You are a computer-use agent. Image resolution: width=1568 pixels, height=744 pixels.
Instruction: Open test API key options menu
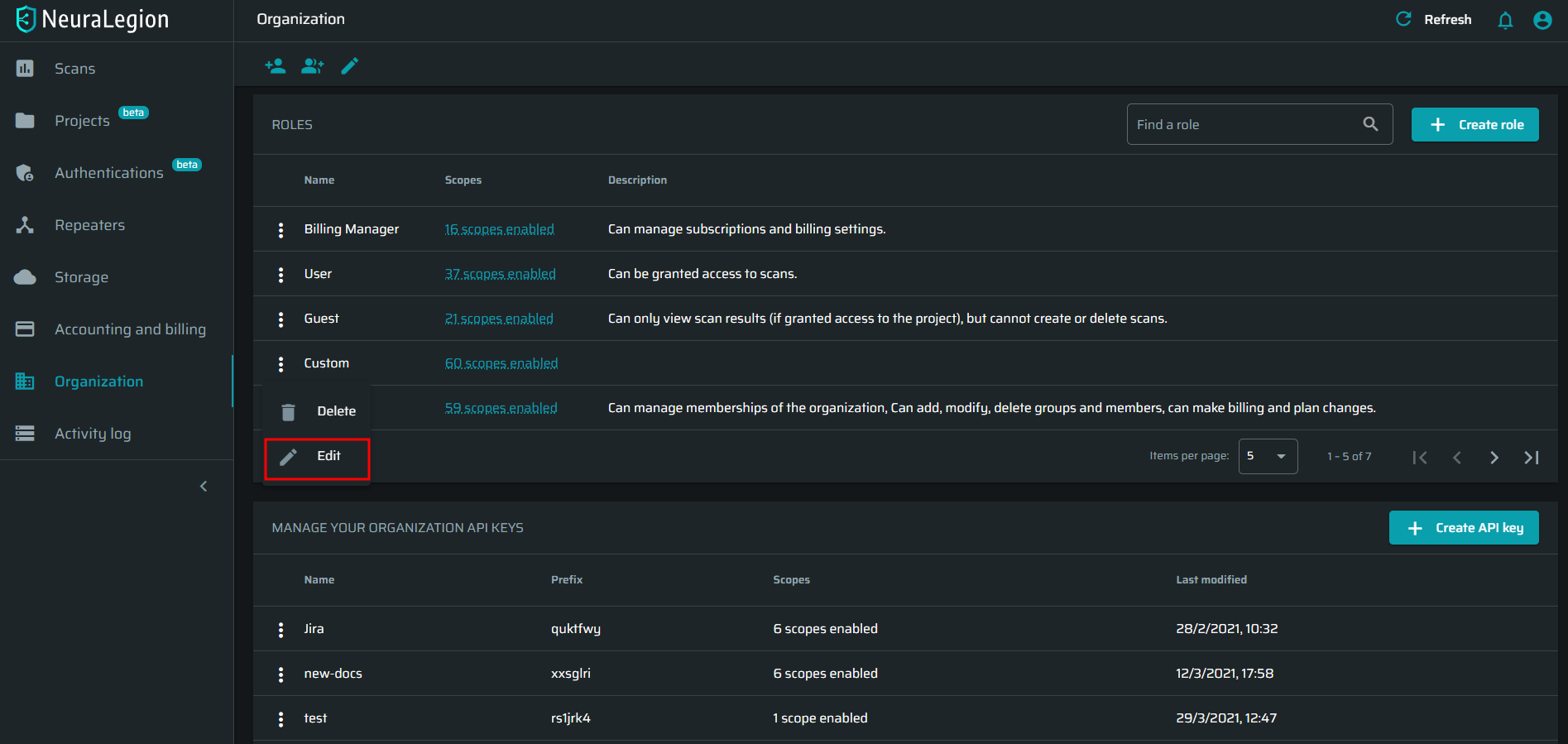pos(281,718)
